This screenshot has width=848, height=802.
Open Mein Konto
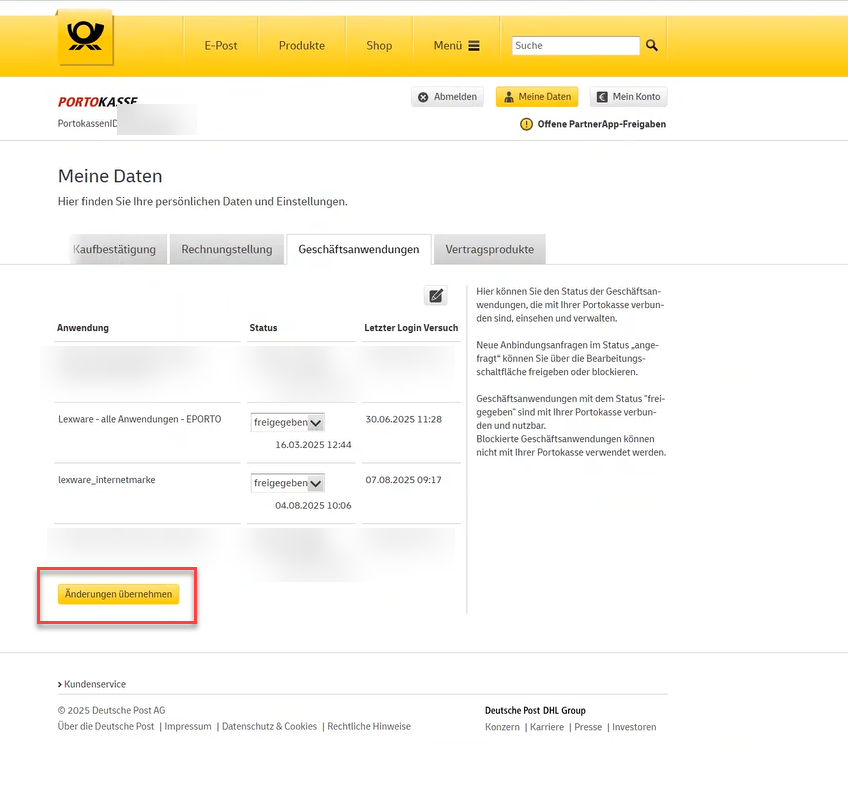point(628,97)
